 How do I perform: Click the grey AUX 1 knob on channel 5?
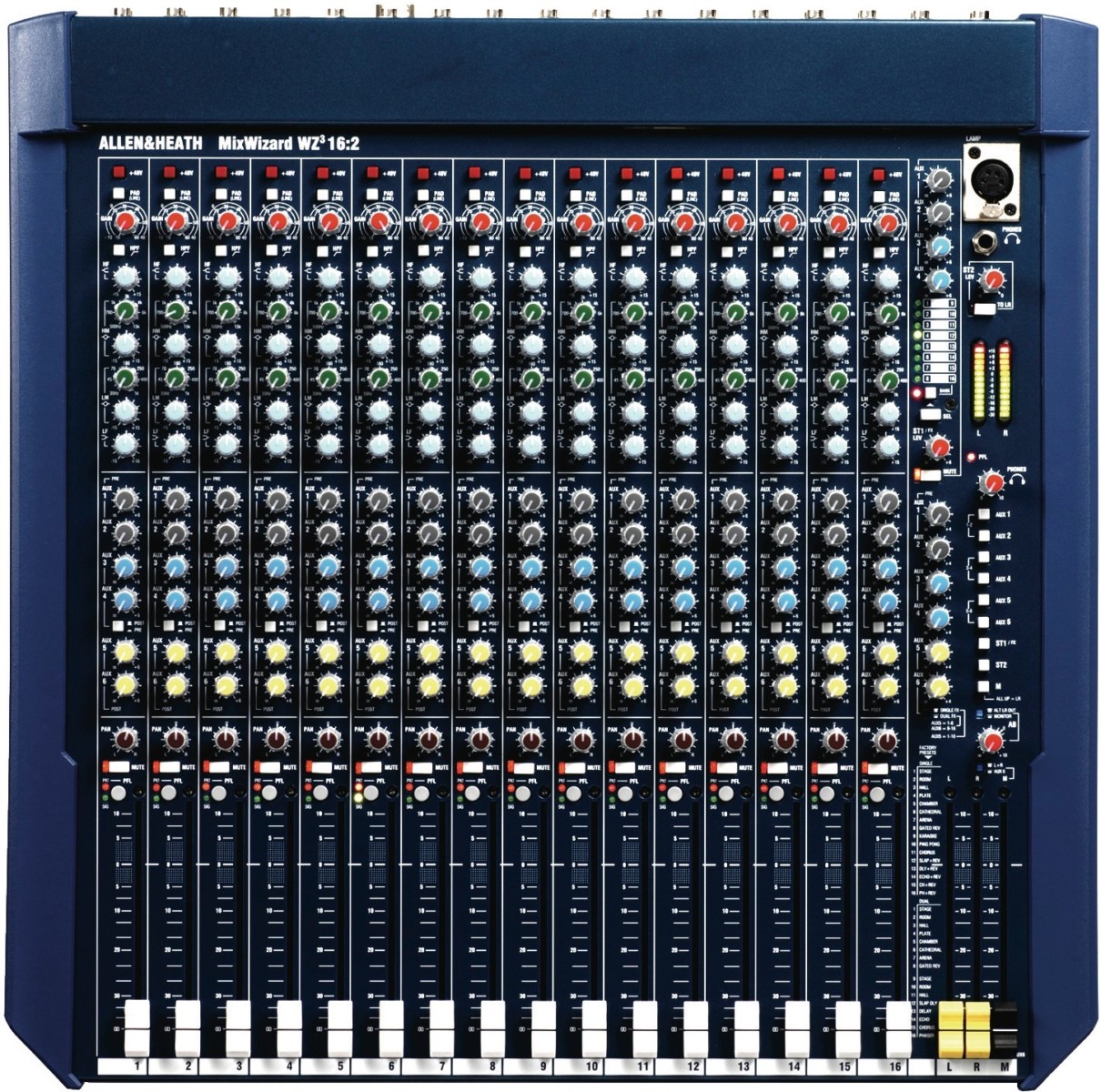[x=329, y=499]
